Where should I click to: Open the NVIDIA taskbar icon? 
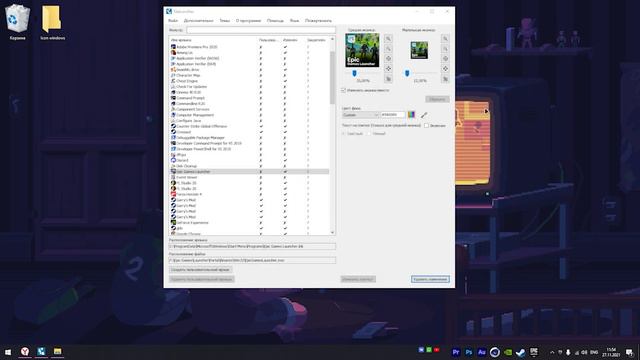(x=508, y=352)
